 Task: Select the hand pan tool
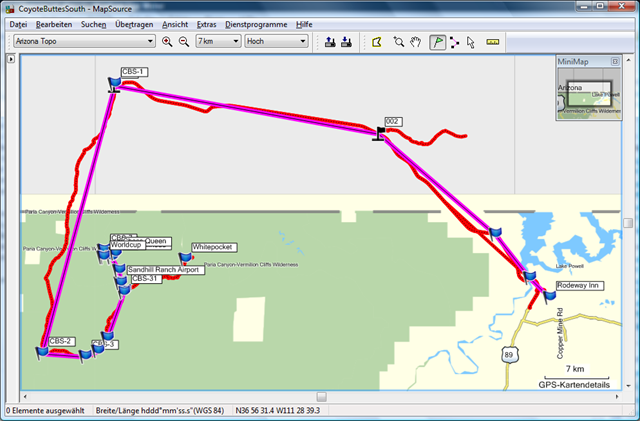(415, 42)
